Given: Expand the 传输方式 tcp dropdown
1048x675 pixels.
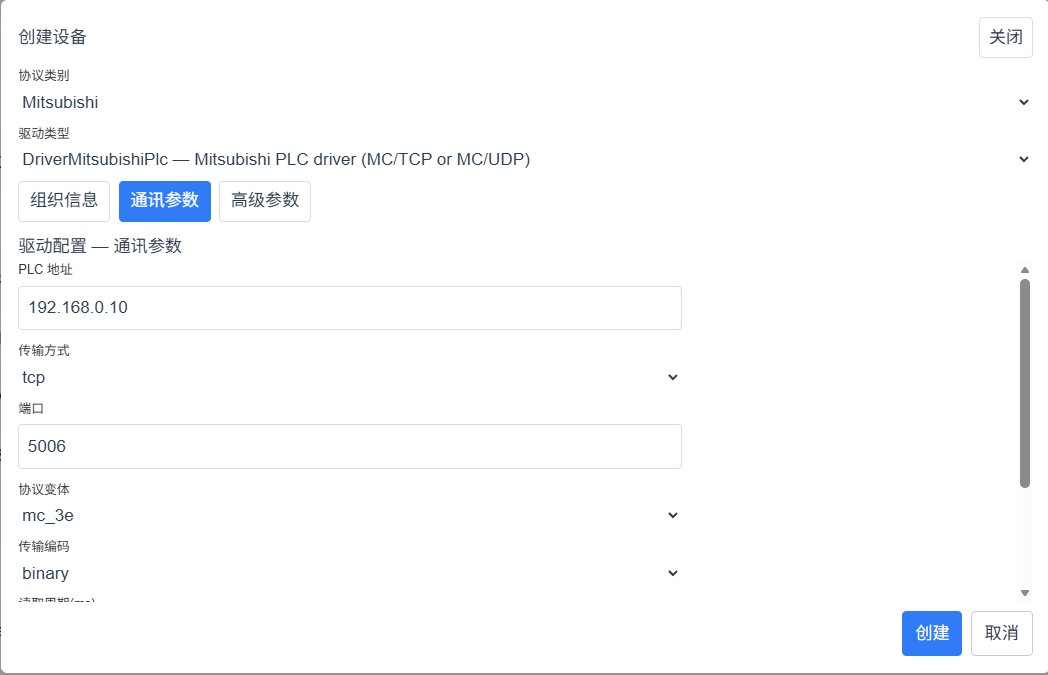Looking at the screenshot, I should (x=350, y=378).
